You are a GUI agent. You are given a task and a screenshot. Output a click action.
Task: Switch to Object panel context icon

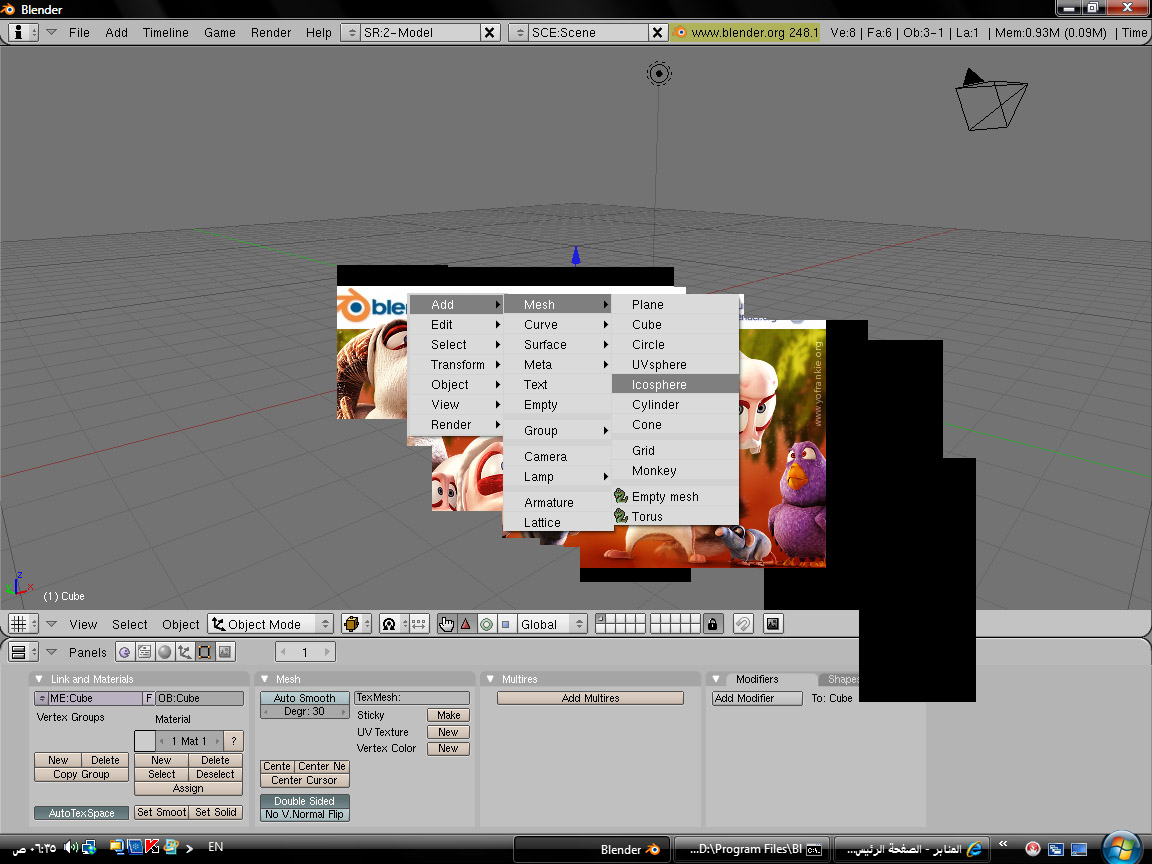[x=184, y=652]
